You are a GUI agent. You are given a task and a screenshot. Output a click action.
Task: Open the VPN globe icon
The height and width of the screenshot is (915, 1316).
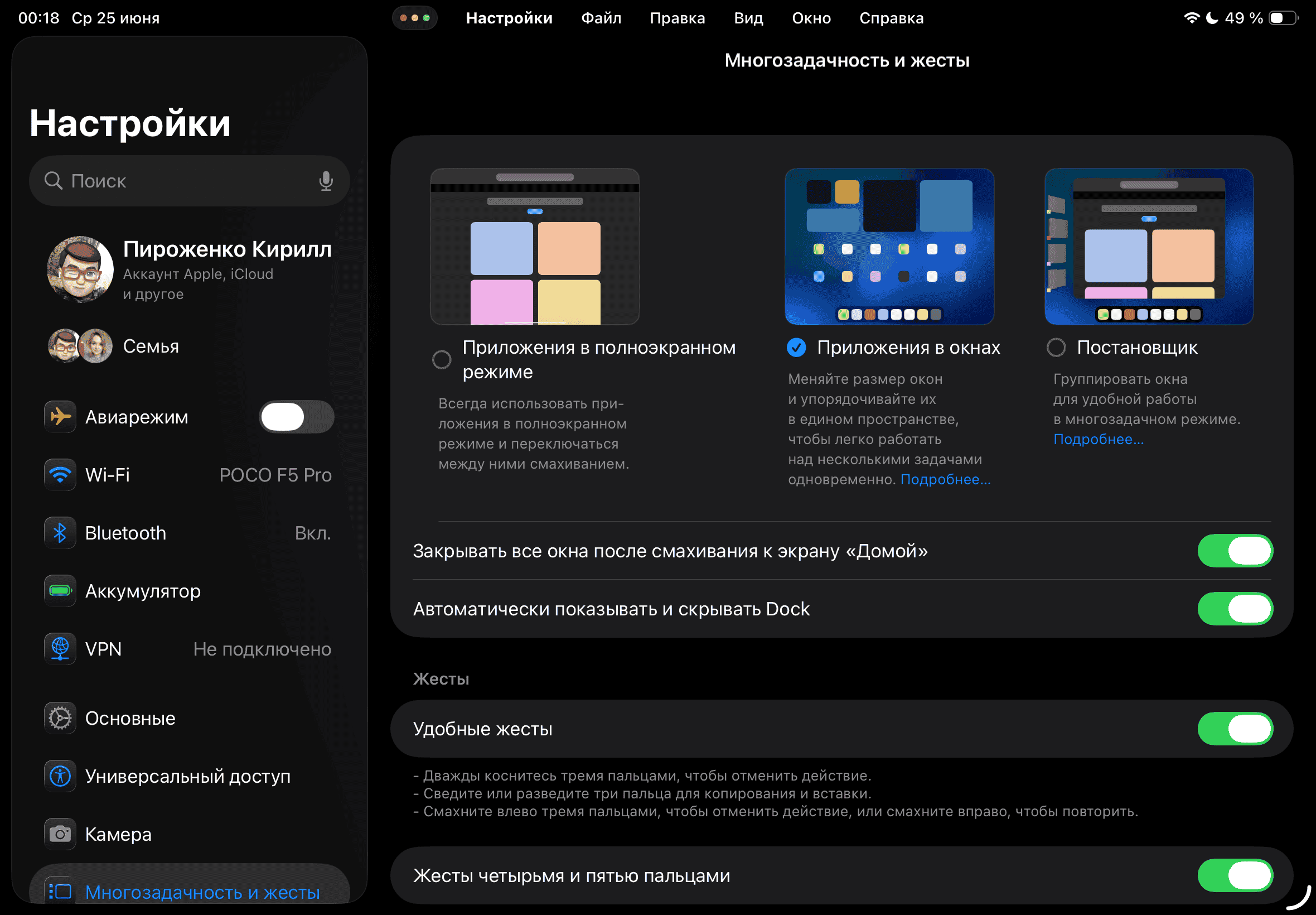point(60,649)
